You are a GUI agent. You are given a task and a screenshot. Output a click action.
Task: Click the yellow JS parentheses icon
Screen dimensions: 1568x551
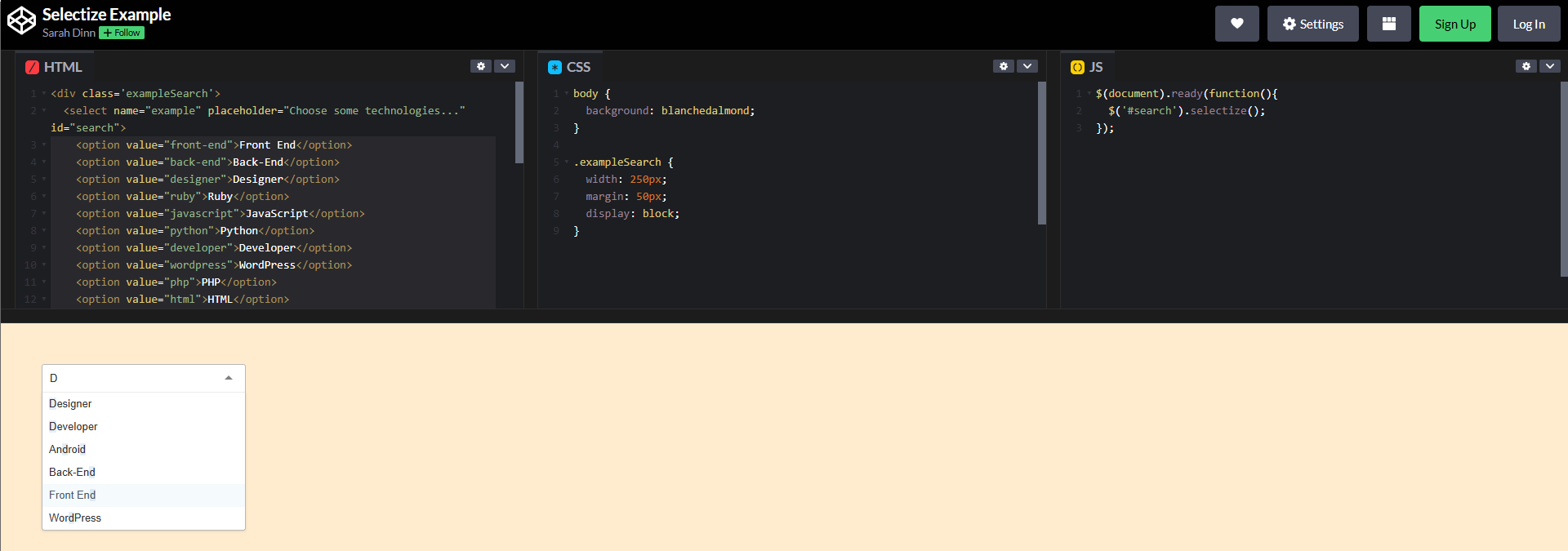1077,68
